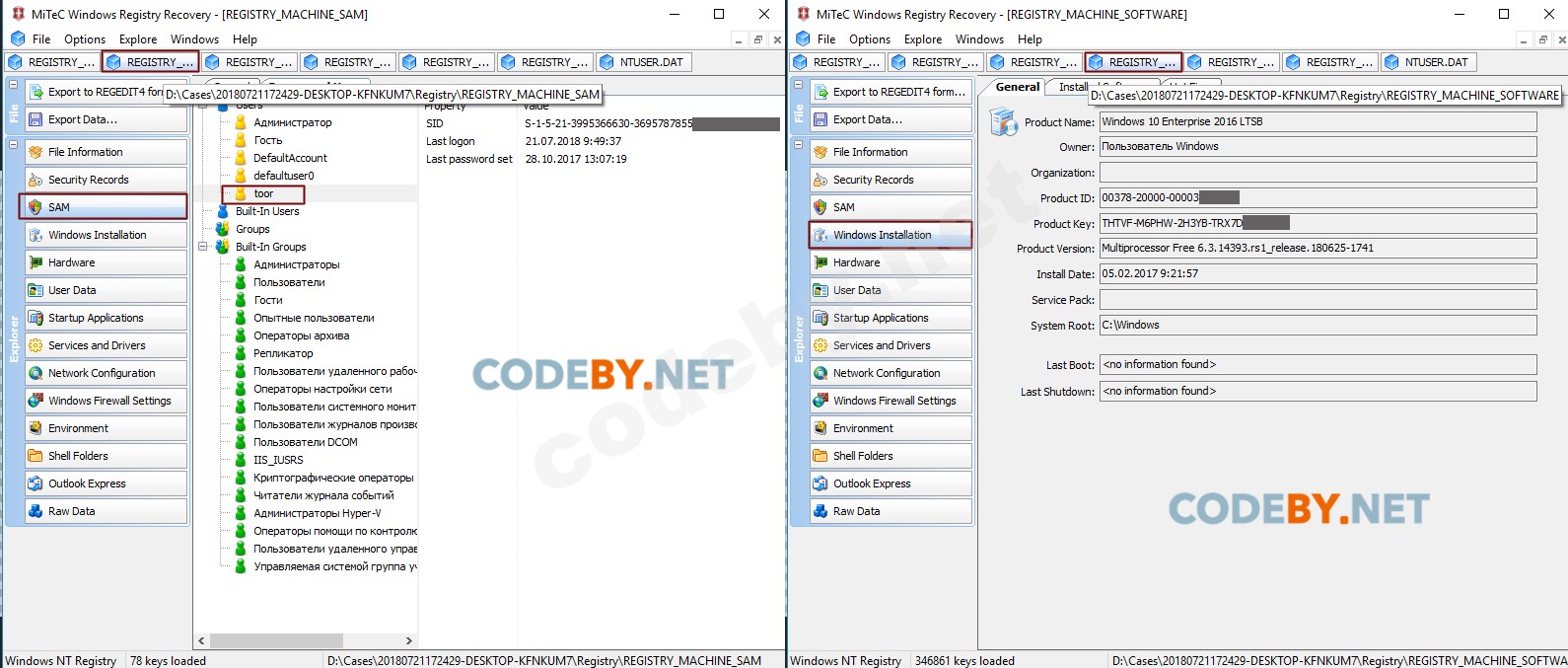Select the Groups tree node

point(252,229)
